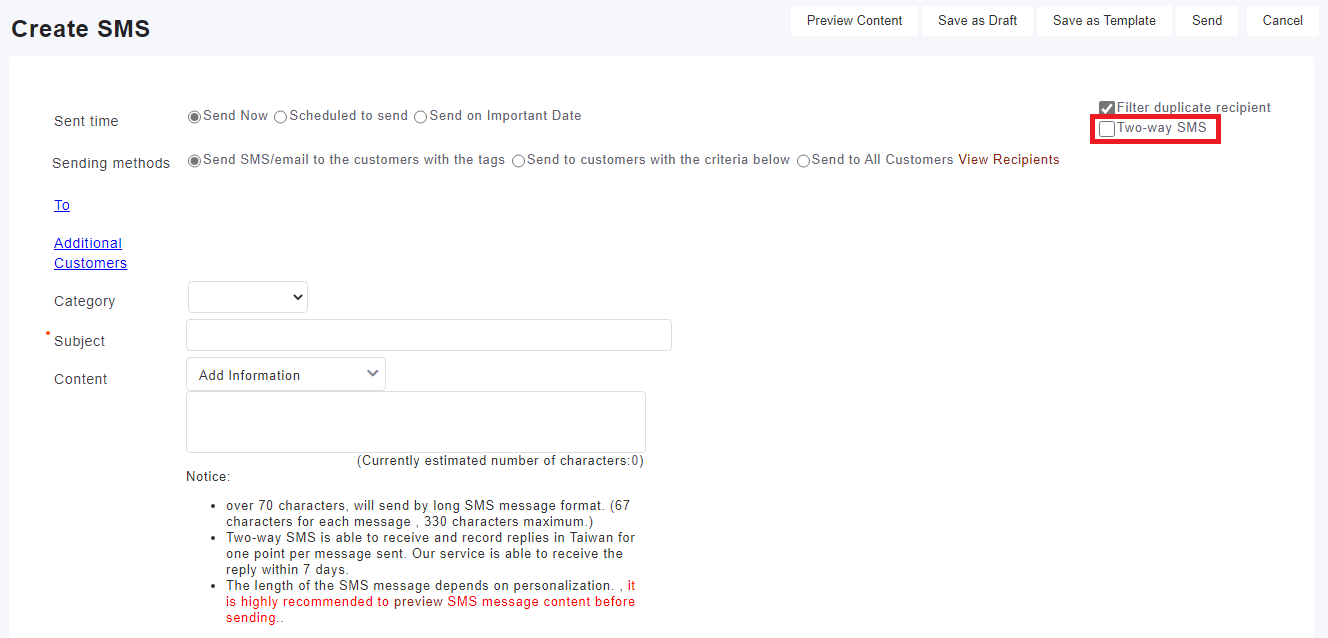This screenshot has height=638, width=1328.
Task: Choose Scheduled to send option
Action: coord(281,117)
